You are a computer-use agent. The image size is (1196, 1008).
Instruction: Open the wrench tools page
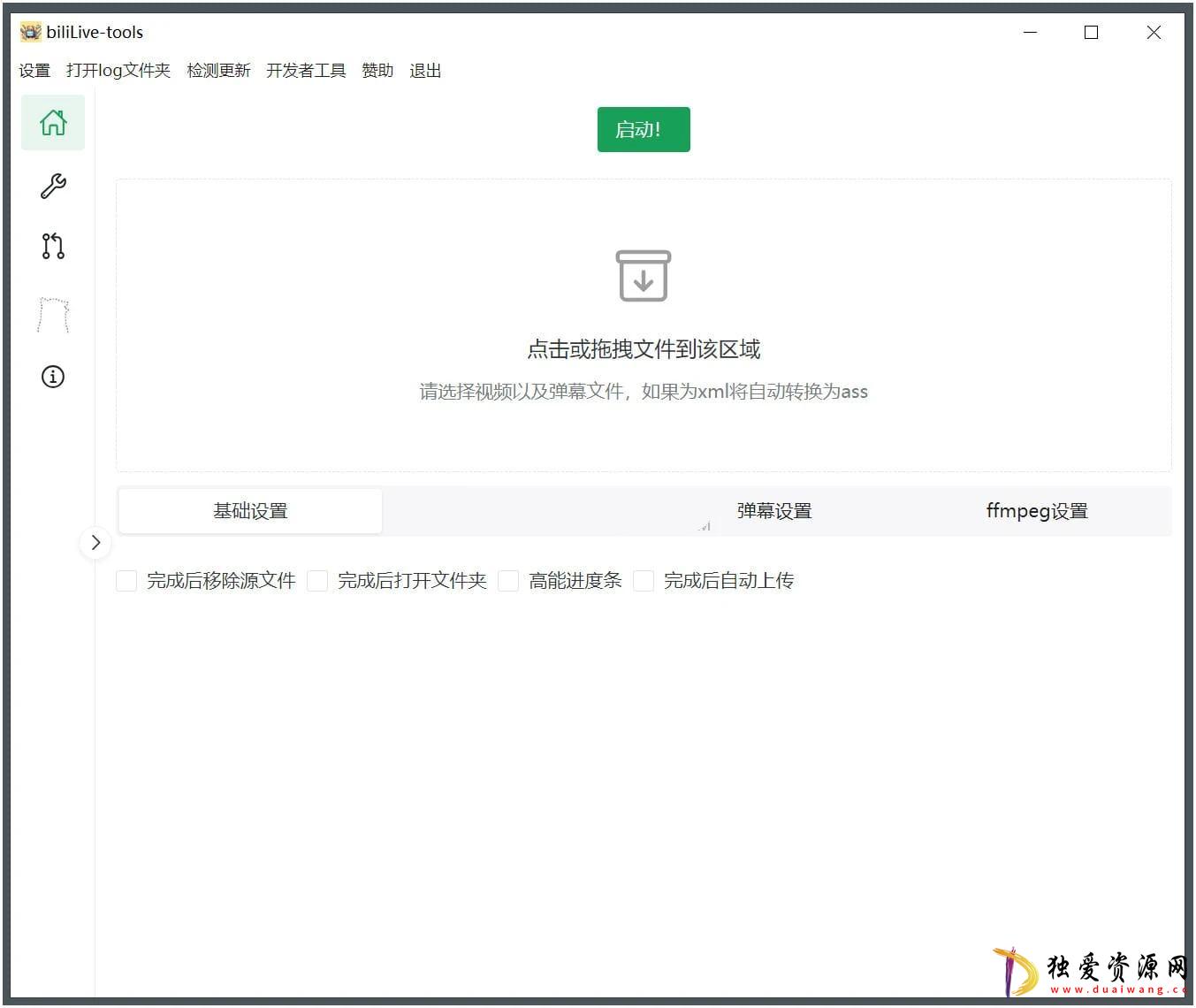click(53, 186)
